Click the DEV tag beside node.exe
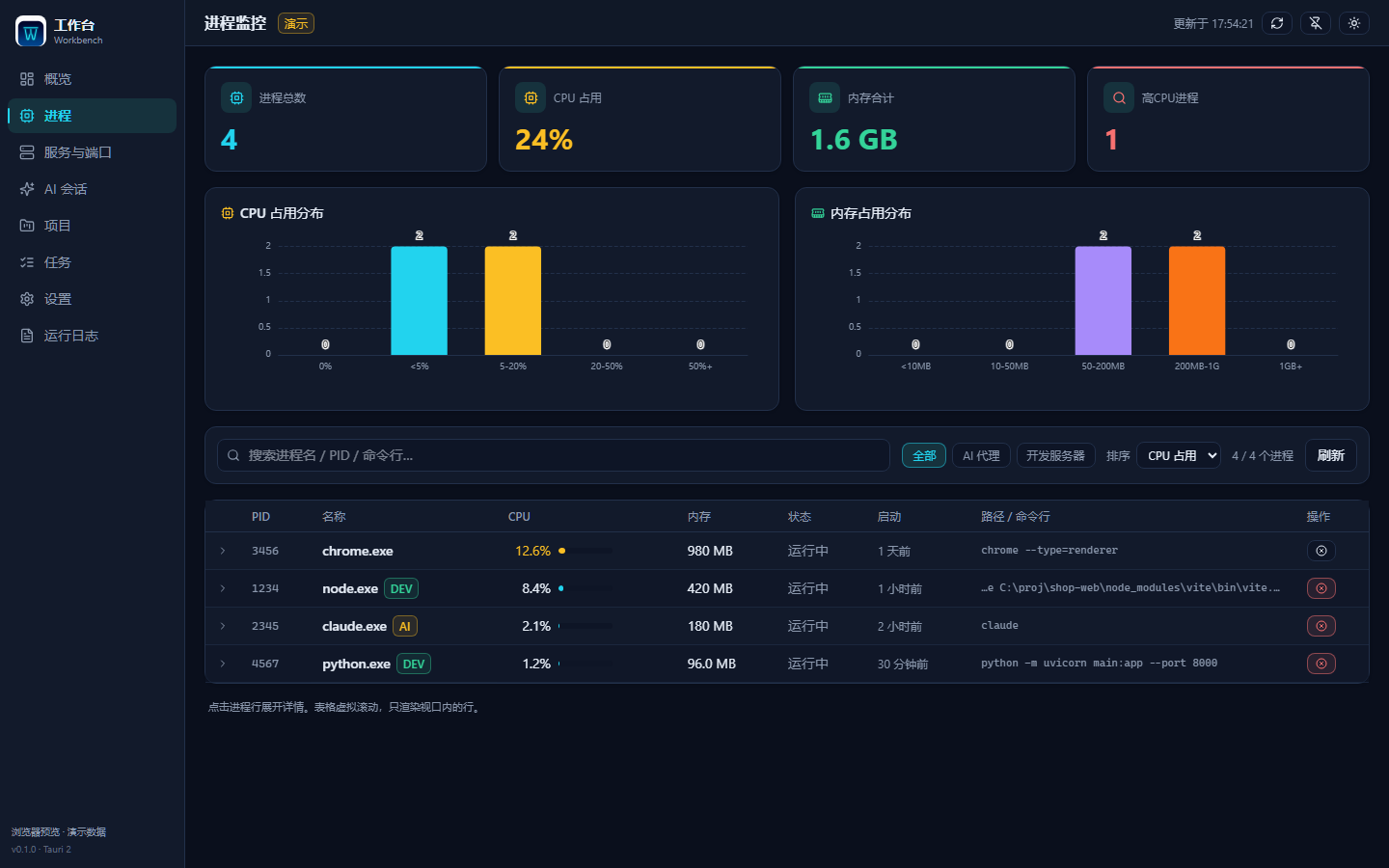The height and width of the screenshot is (868, 1389). coord(401,588)
